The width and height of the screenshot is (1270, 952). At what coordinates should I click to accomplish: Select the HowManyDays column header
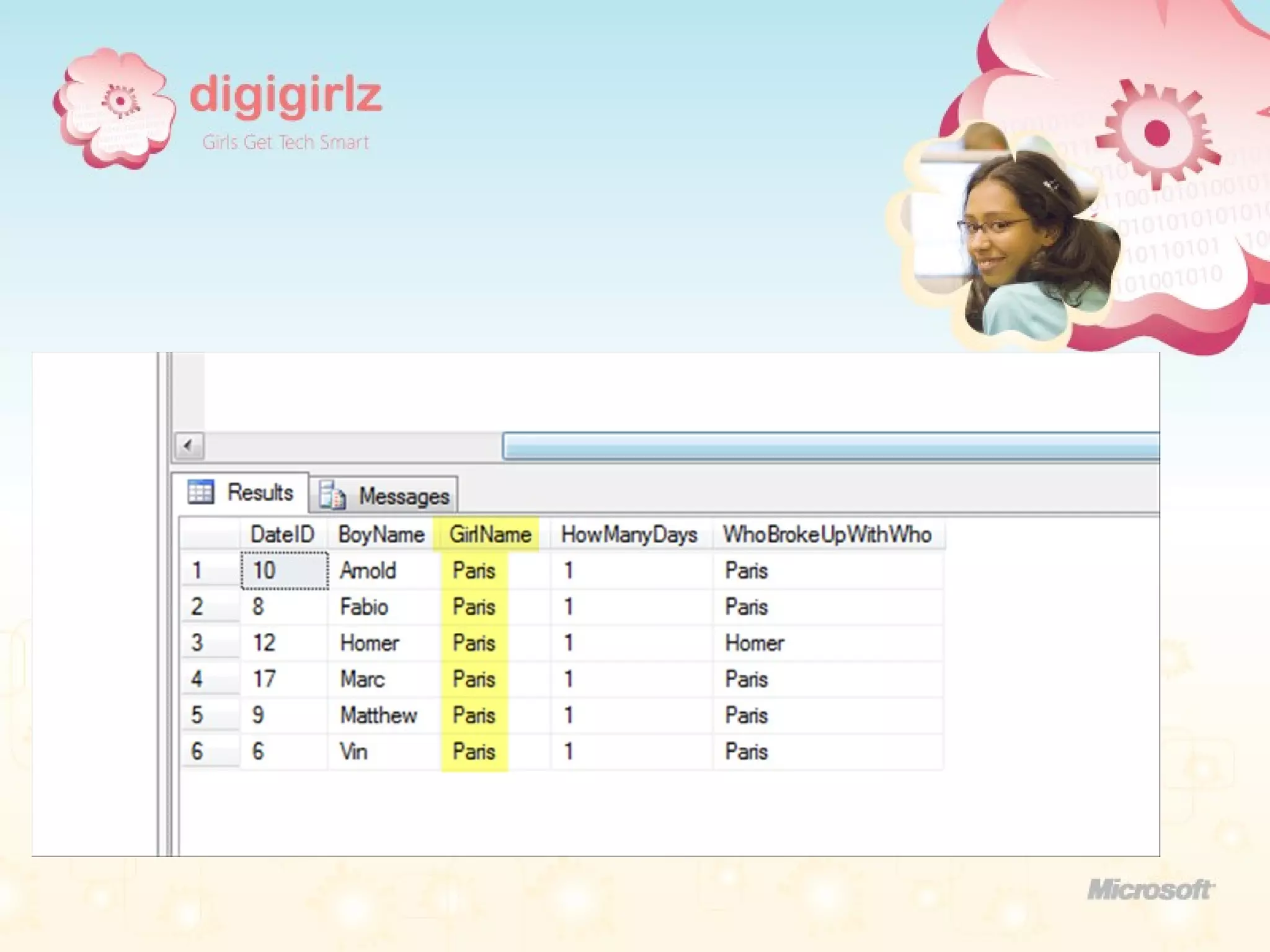pos(629,534)
